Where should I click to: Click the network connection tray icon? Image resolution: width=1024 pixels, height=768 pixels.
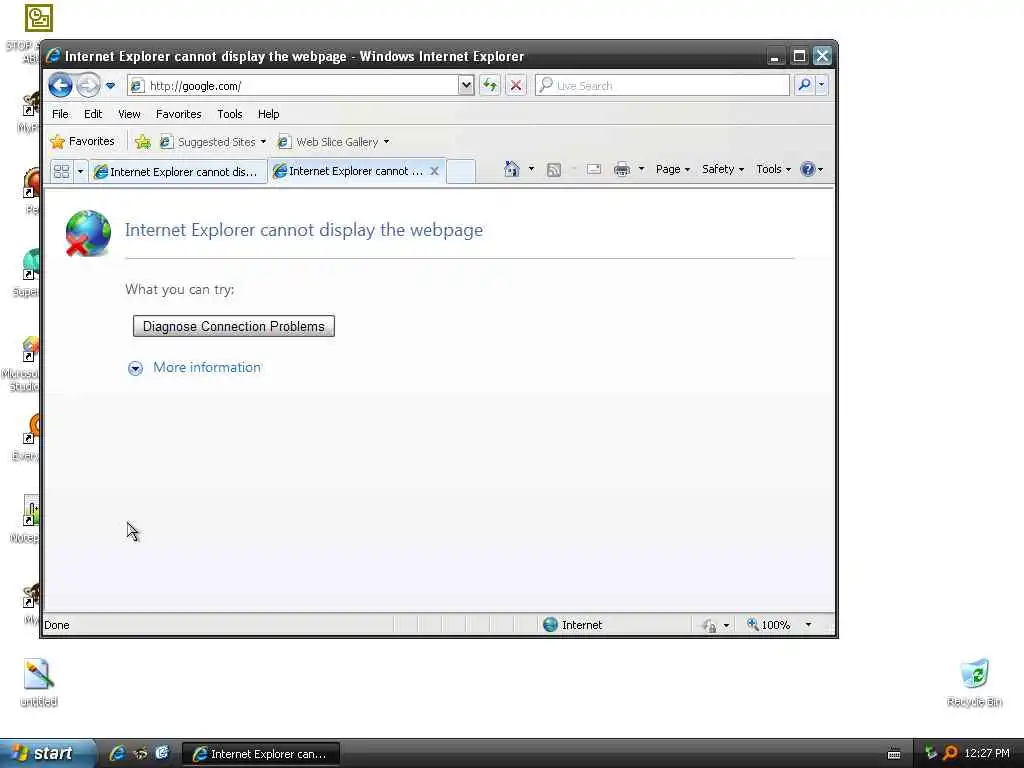pyautogui.click(x=931, y=753)
